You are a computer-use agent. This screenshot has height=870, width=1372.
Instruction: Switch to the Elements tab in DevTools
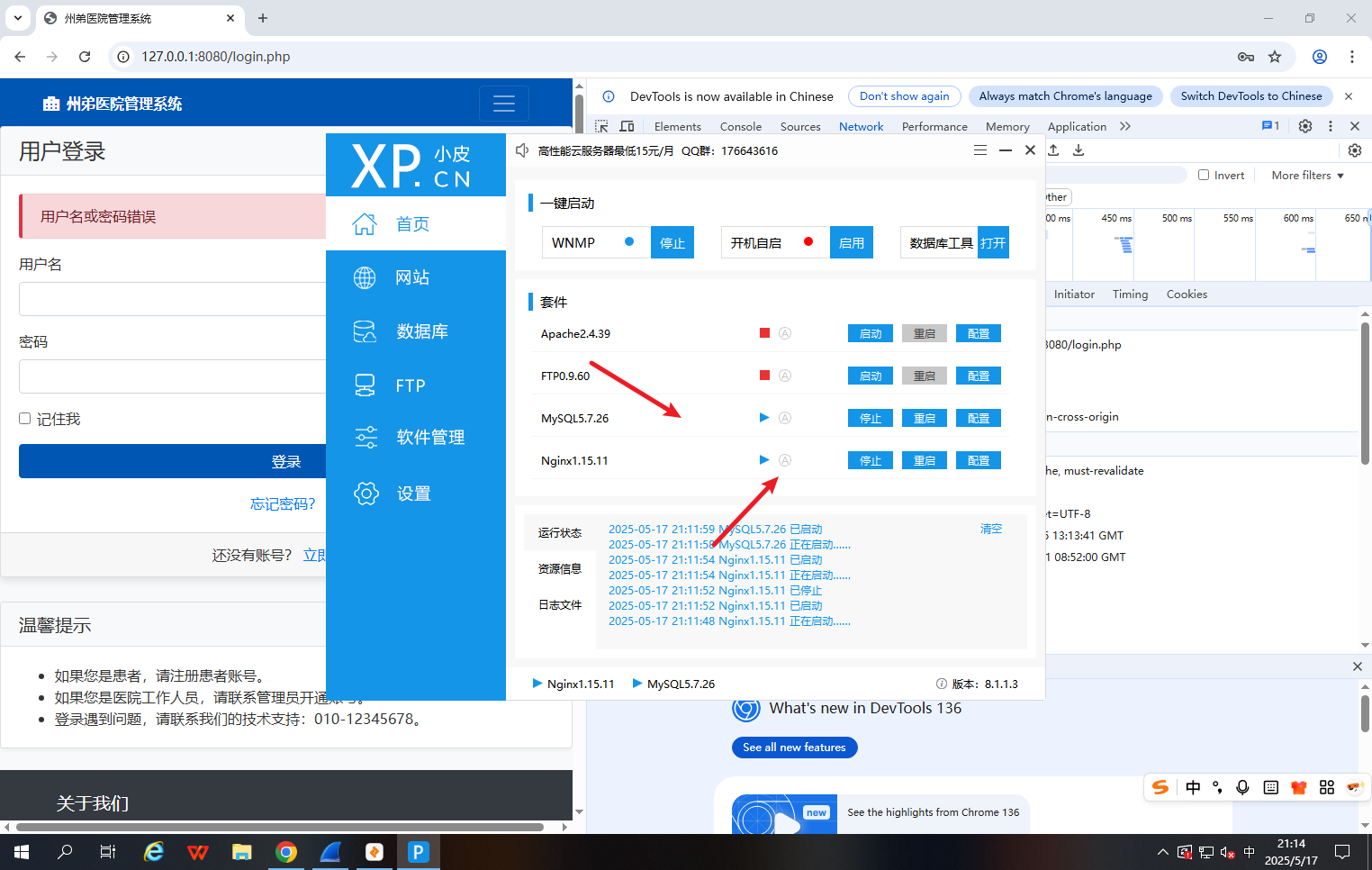point(678,127)
